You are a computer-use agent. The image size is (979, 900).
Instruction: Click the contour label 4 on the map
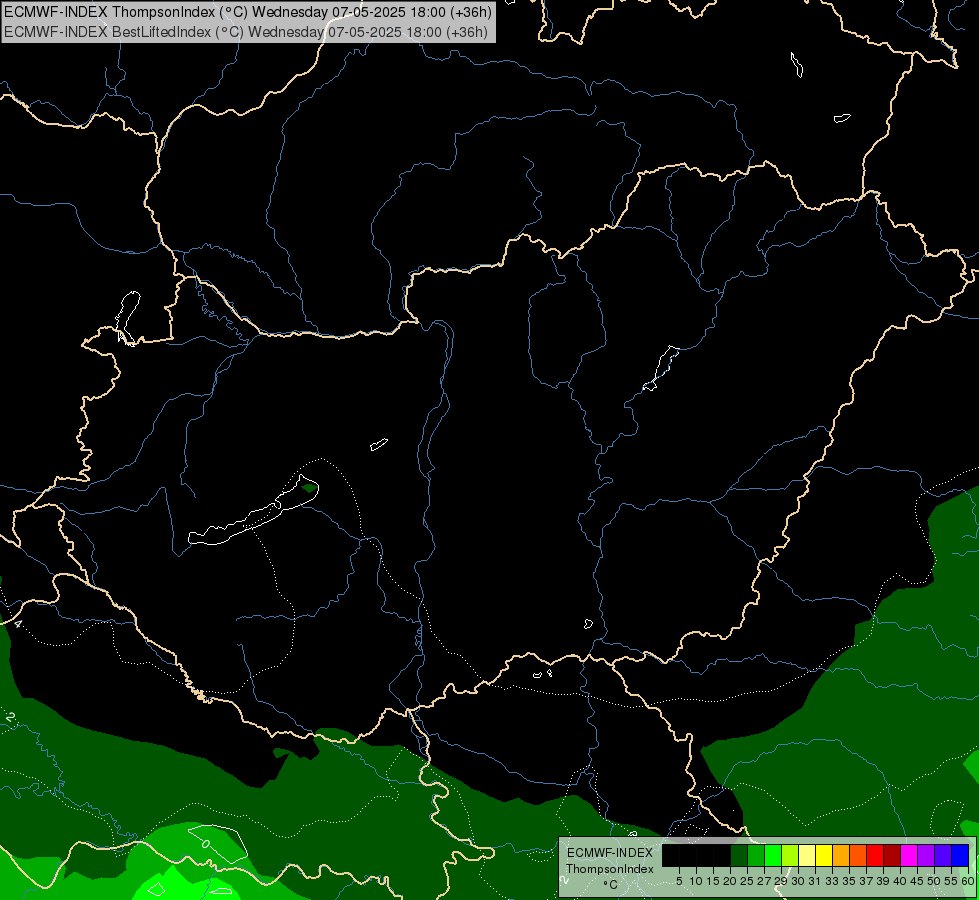(x=17, y=624)
